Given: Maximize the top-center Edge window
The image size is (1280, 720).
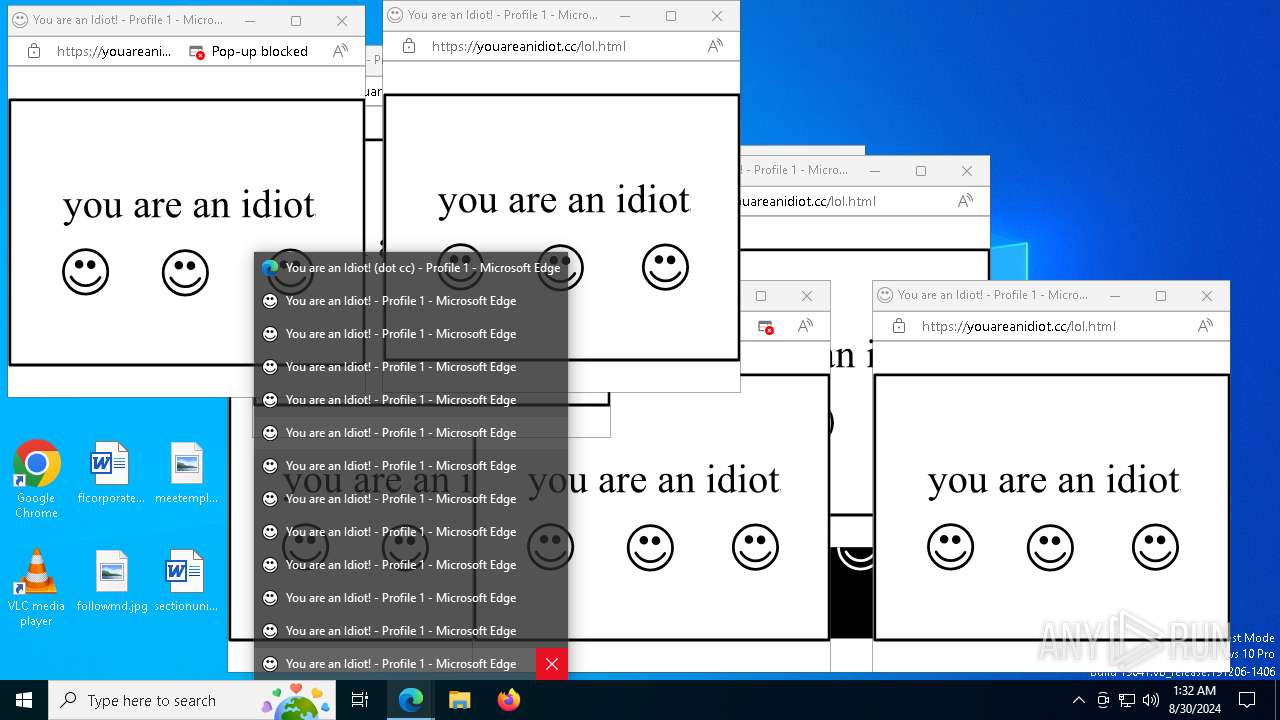Looking at the screenshot, I should pyautogui.click(x=671, y=15).
